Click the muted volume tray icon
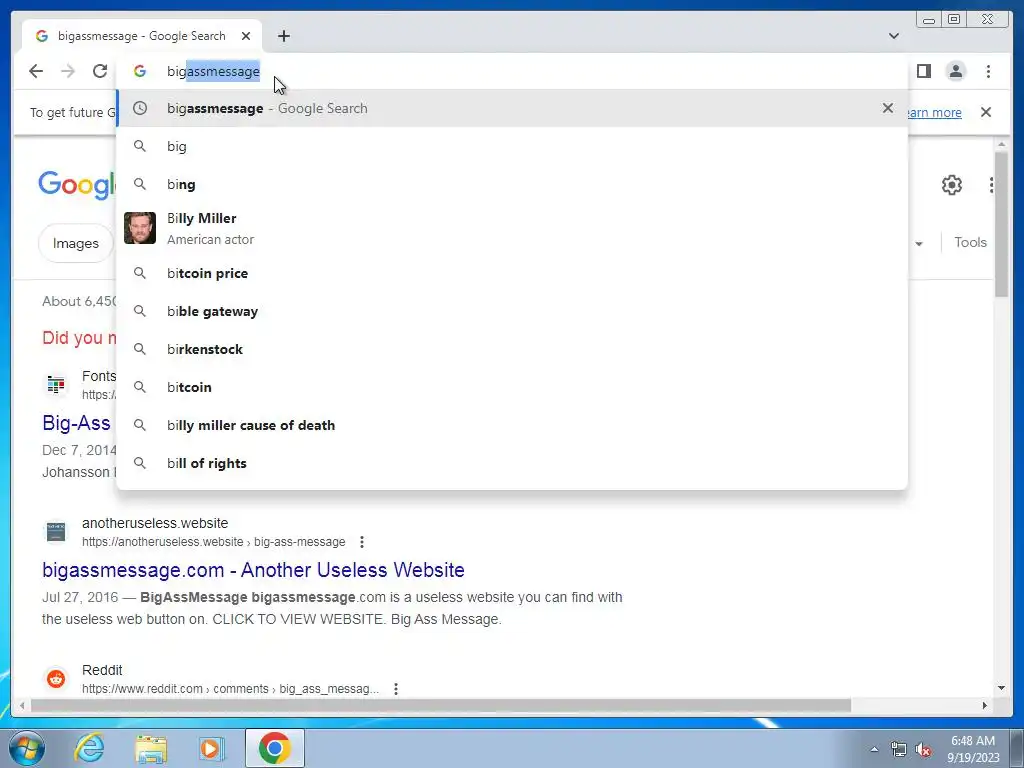Screen dimensions: 1024x768 point(923,750)
